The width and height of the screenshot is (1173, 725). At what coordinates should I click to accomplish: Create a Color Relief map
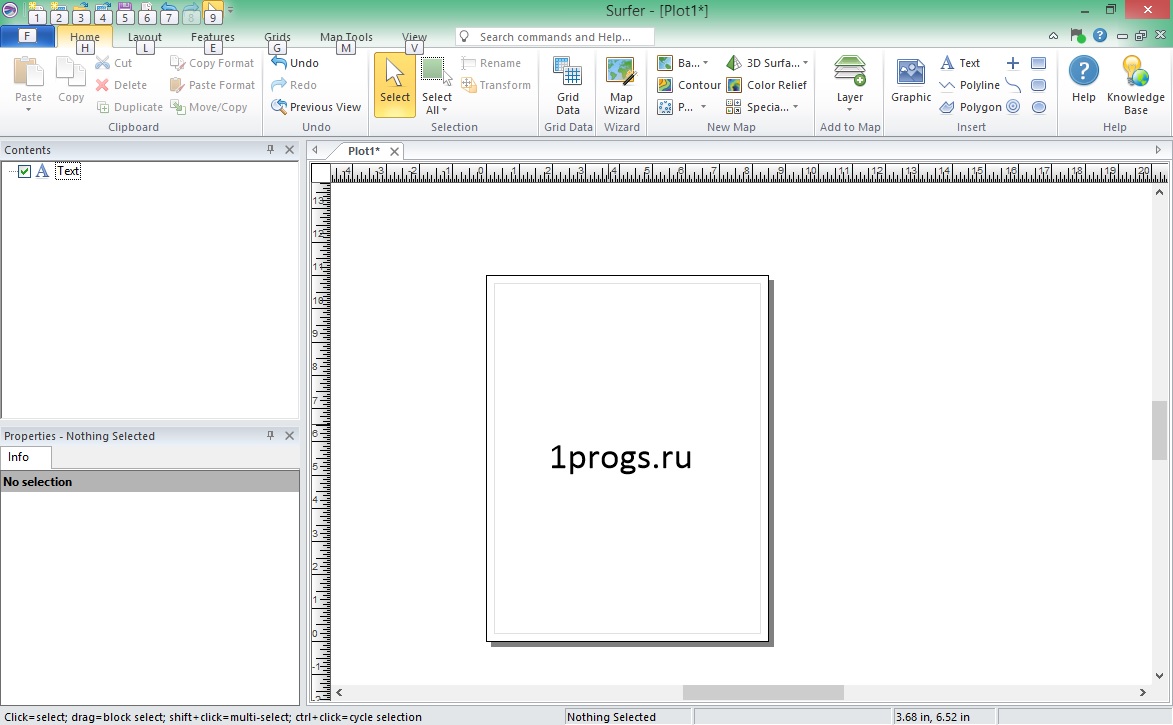point(767,85)
